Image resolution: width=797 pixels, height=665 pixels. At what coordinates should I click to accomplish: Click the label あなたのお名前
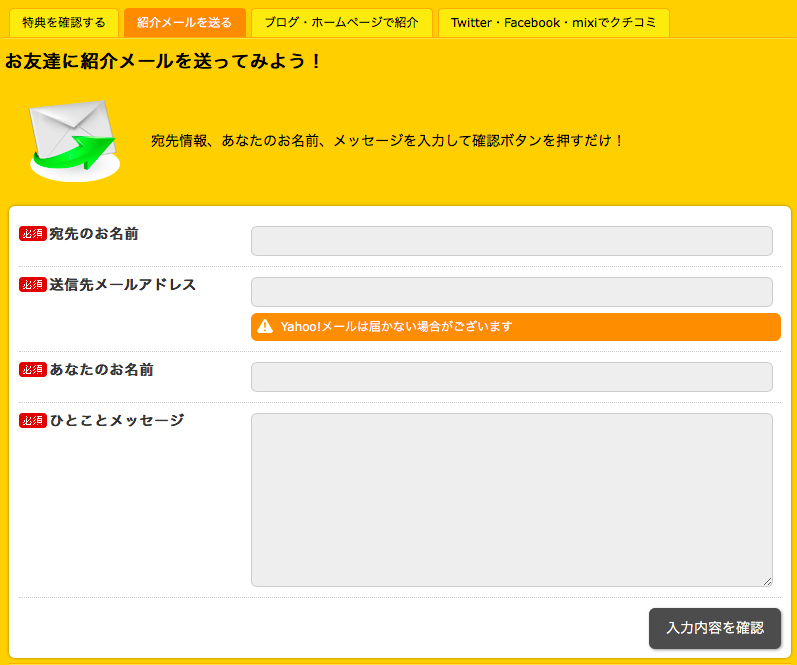coord(102,370)
